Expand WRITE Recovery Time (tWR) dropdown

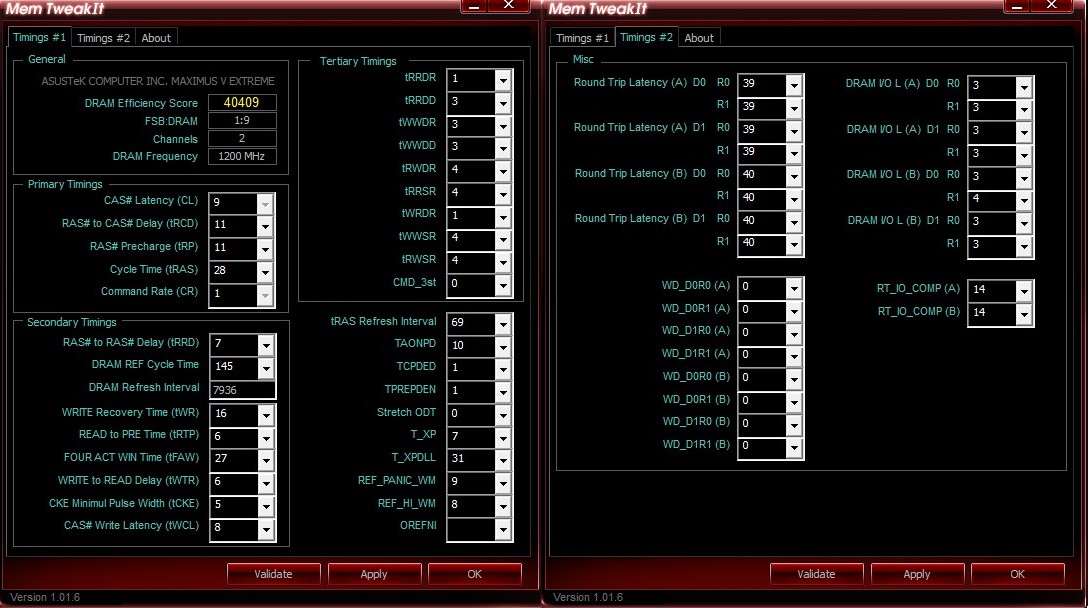point(265,415)
